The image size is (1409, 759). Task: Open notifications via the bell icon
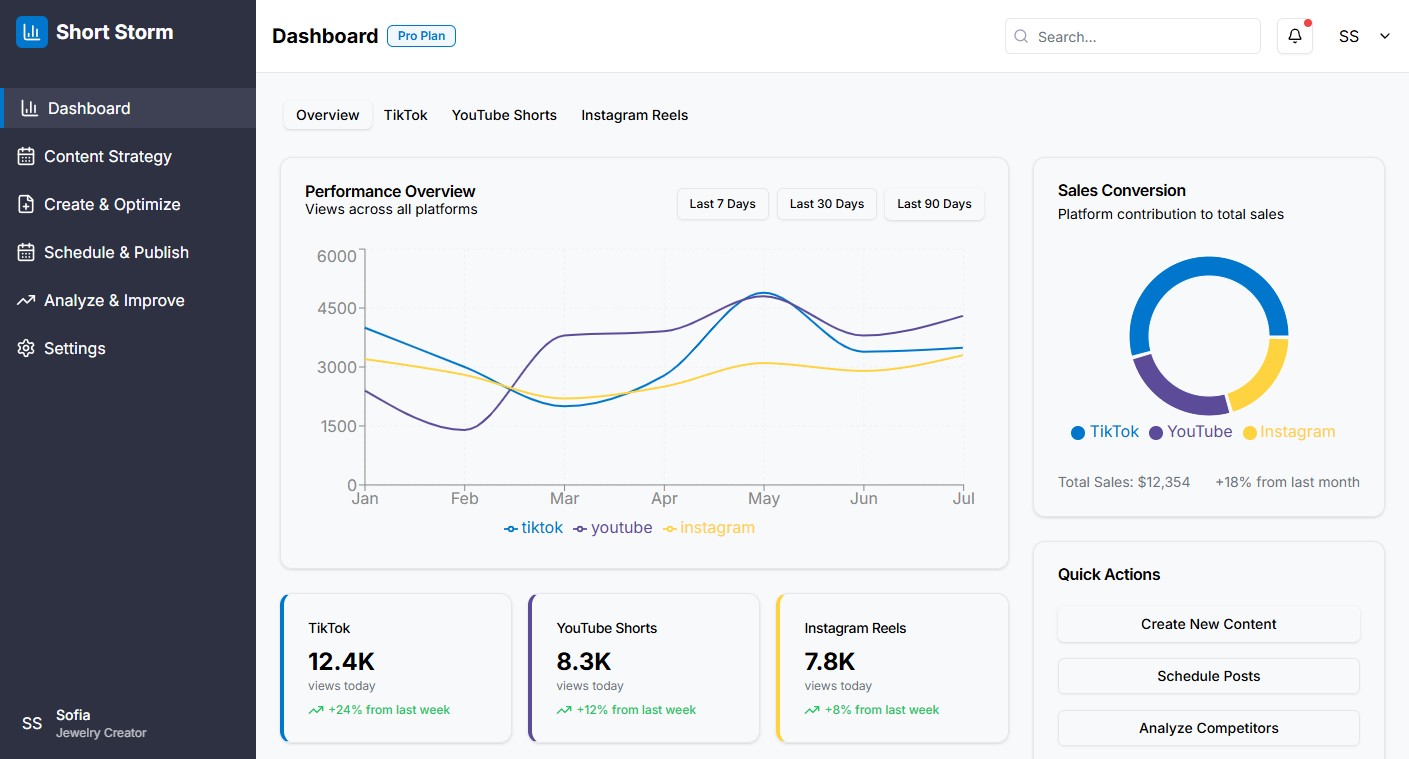coord(1294,36)
